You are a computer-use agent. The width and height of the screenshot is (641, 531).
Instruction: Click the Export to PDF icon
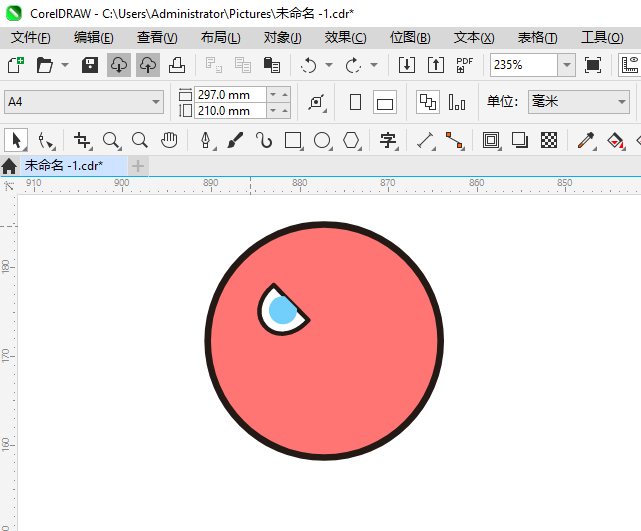(x=464, y=65)
